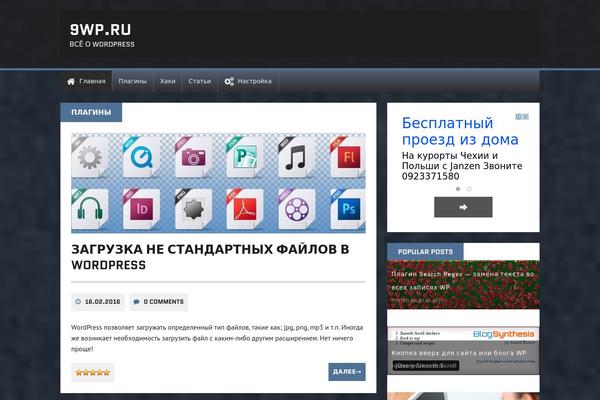Click the green headphones file icon
This screenshot has height=400, width=600.
(x=90, y=209)
